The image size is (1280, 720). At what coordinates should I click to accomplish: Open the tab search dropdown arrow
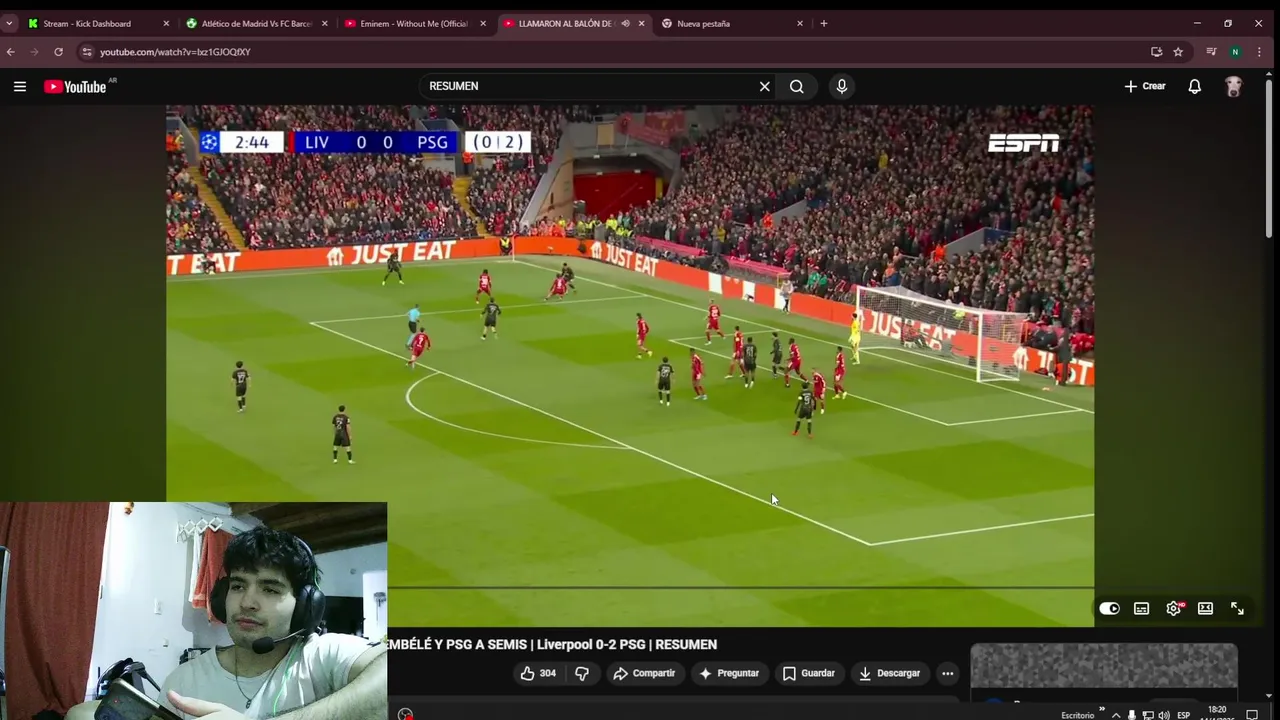coord(9,23)
